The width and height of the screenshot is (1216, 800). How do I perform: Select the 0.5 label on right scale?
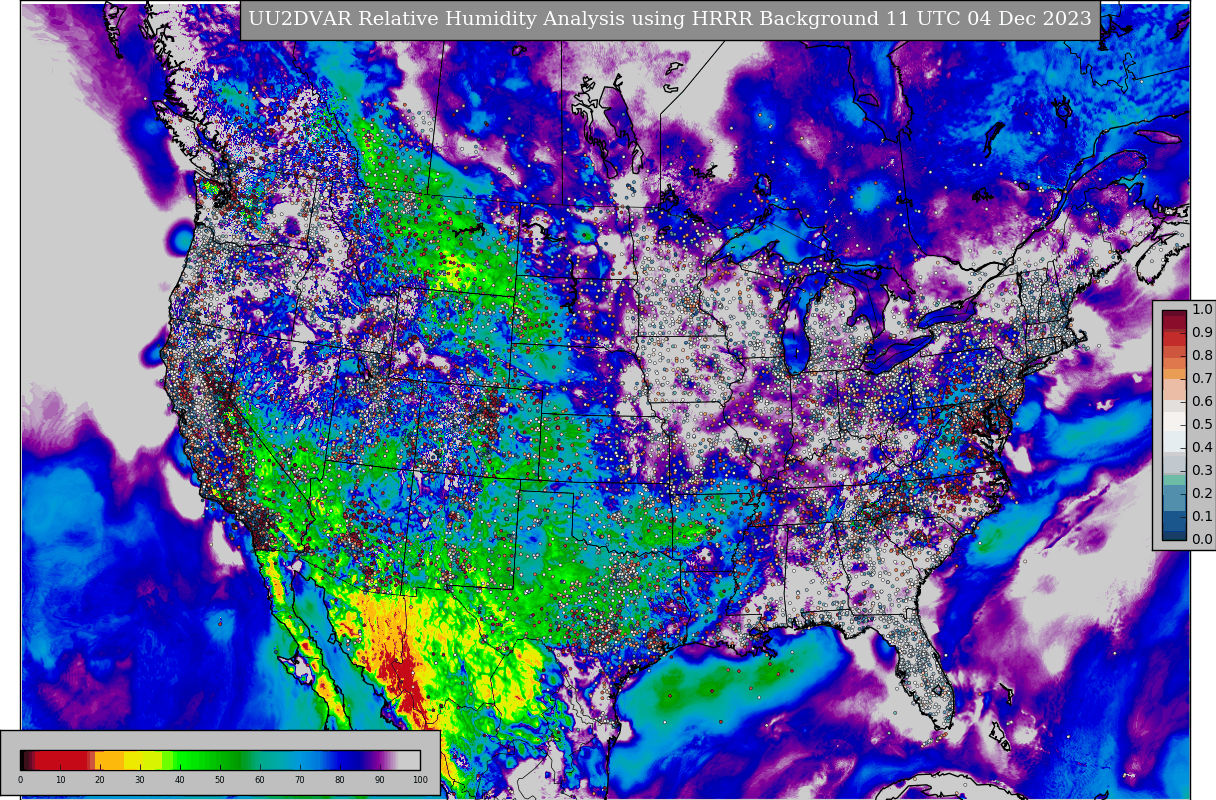[1202, 425]
